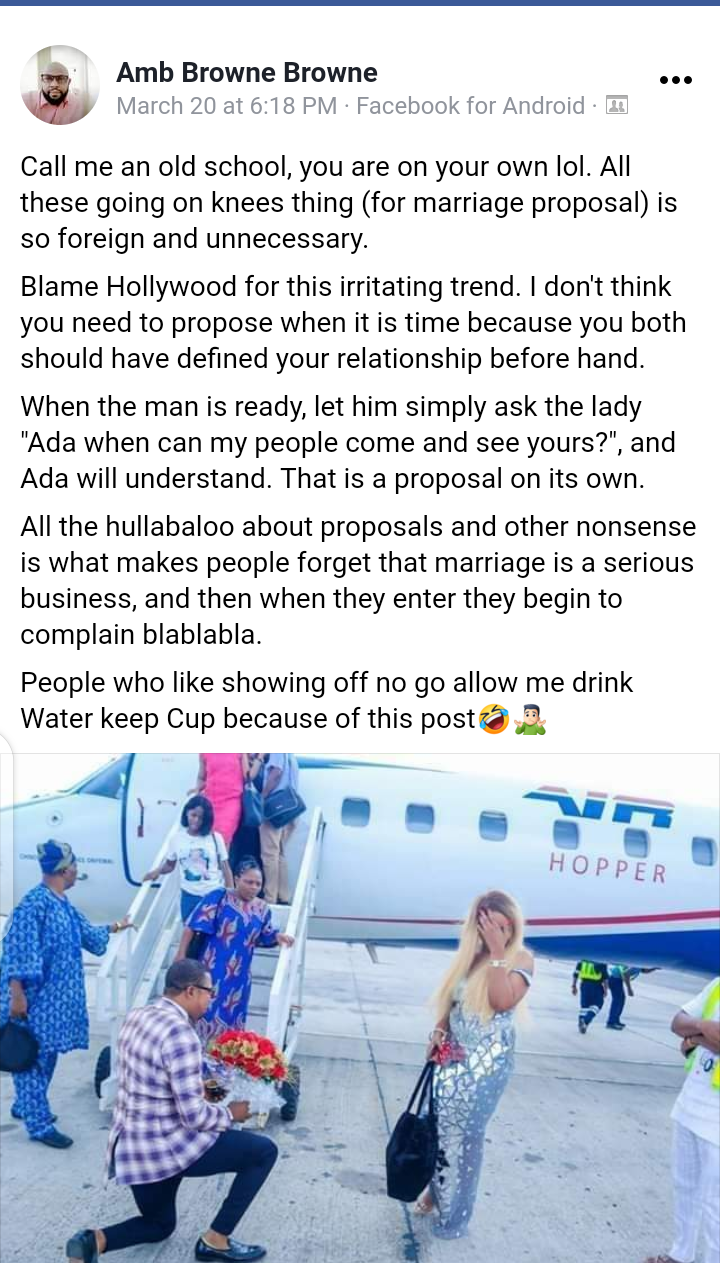Open the March 20 at 6:18 PM timestamp
The height and width of the screenshot is (1263, 720).
click(227, 105)
